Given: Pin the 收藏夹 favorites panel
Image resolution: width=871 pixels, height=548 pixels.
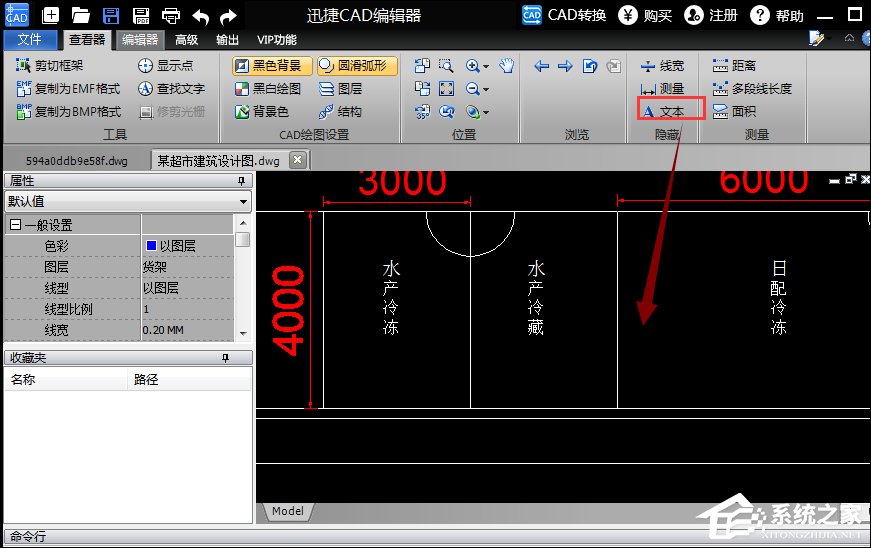Looking at the screenshot, I should (225, 358).
